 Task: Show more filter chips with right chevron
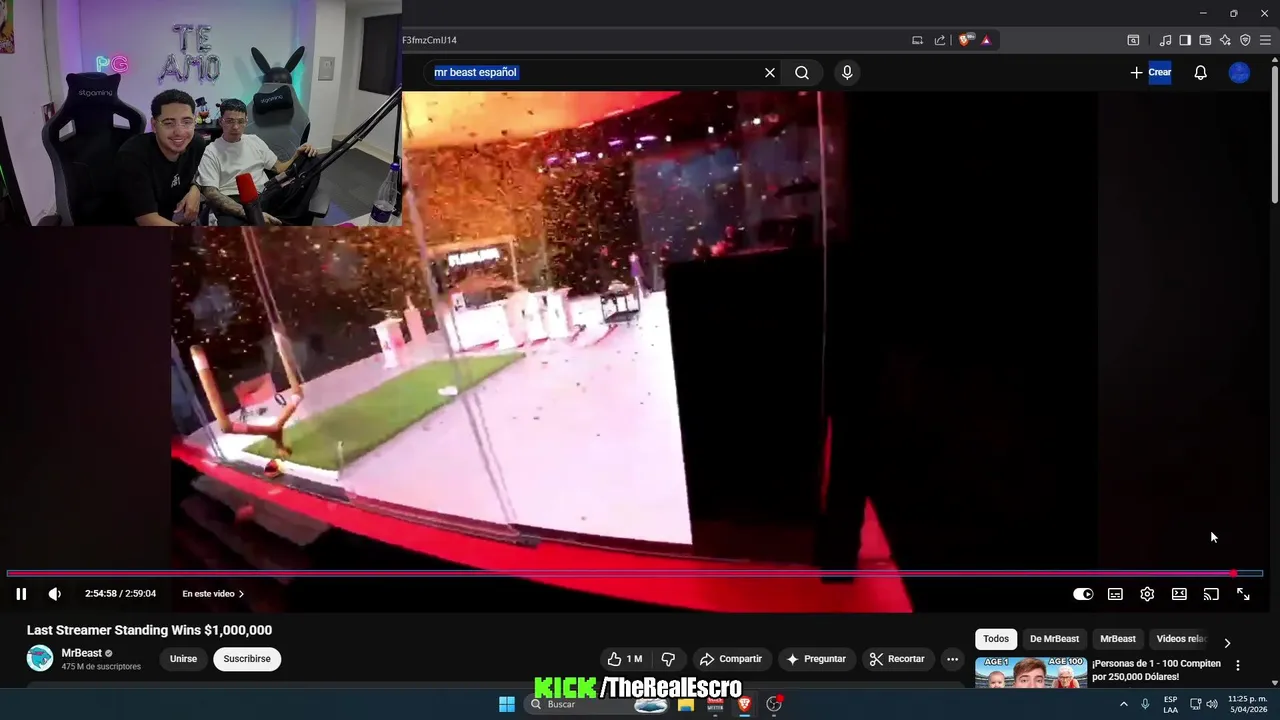1227,643
